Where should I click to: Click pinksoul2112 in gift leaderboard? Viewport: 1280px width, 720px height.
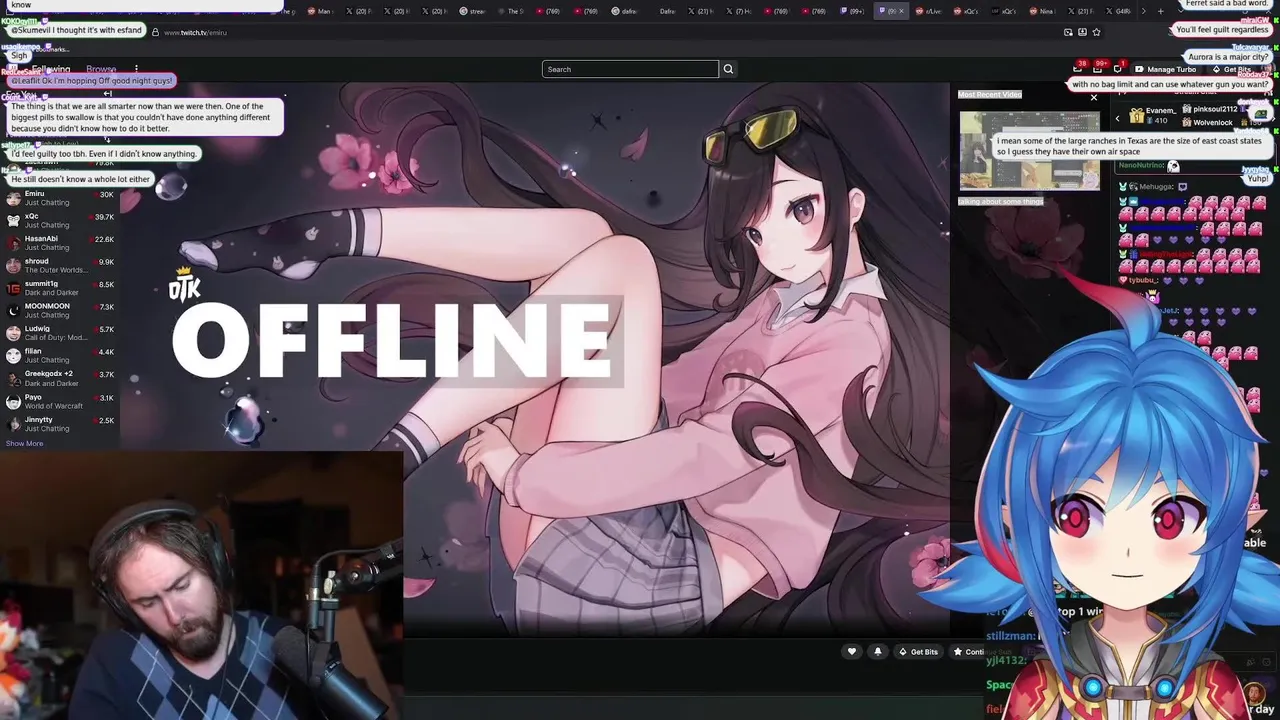[1209, 109]
